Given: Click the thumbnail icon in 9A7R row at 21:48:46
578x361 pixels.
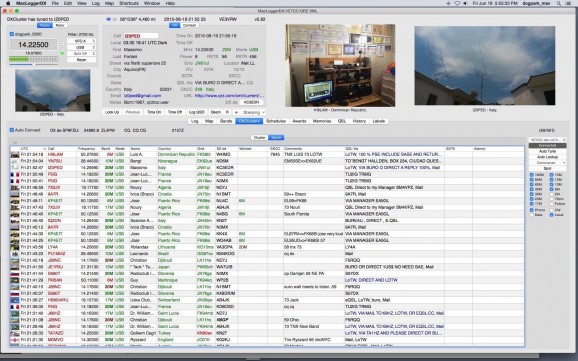Looking at the screenshot, I should point(15,194).
